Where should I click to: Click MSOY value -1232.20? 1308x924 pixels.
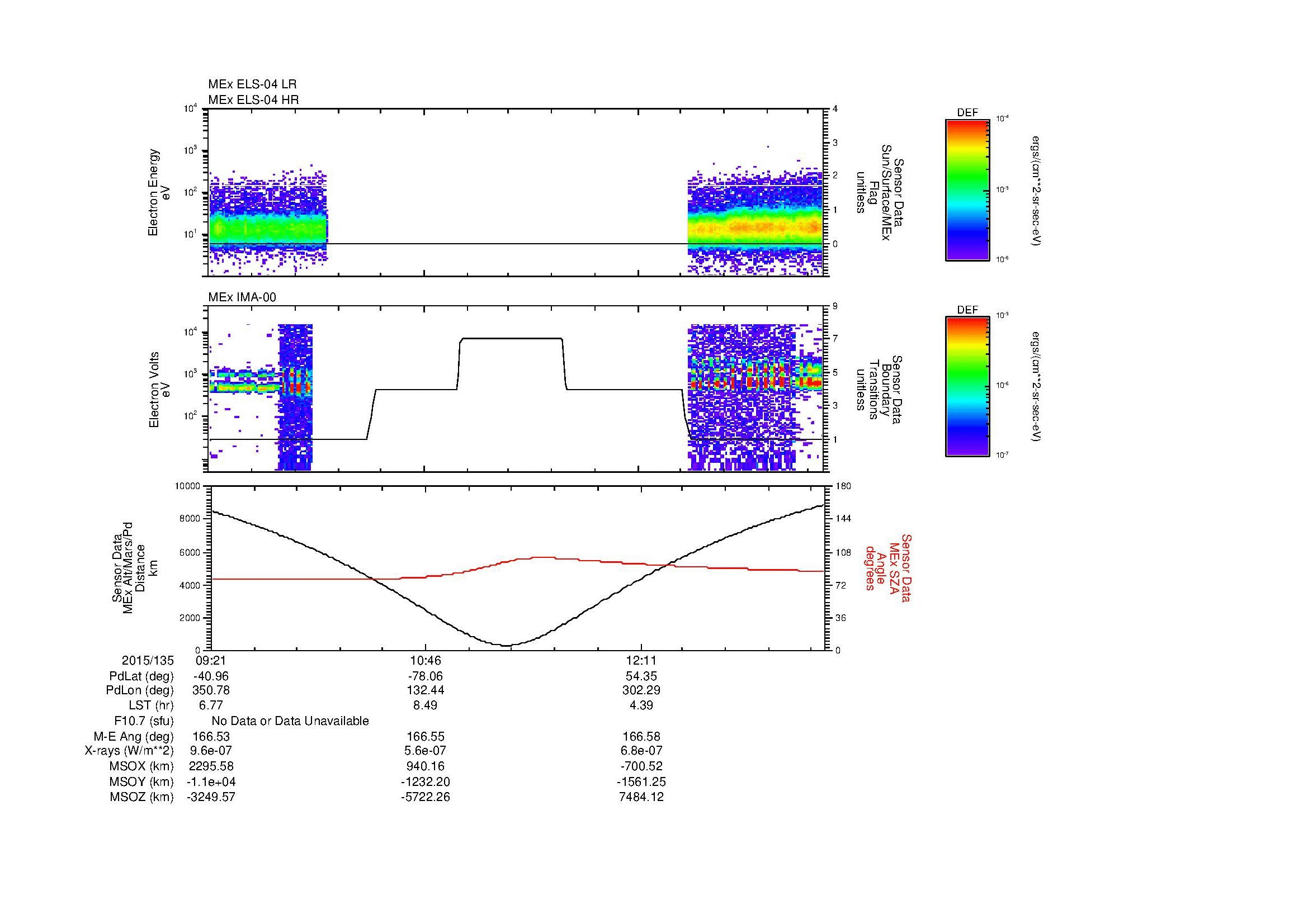click(426, 781)
